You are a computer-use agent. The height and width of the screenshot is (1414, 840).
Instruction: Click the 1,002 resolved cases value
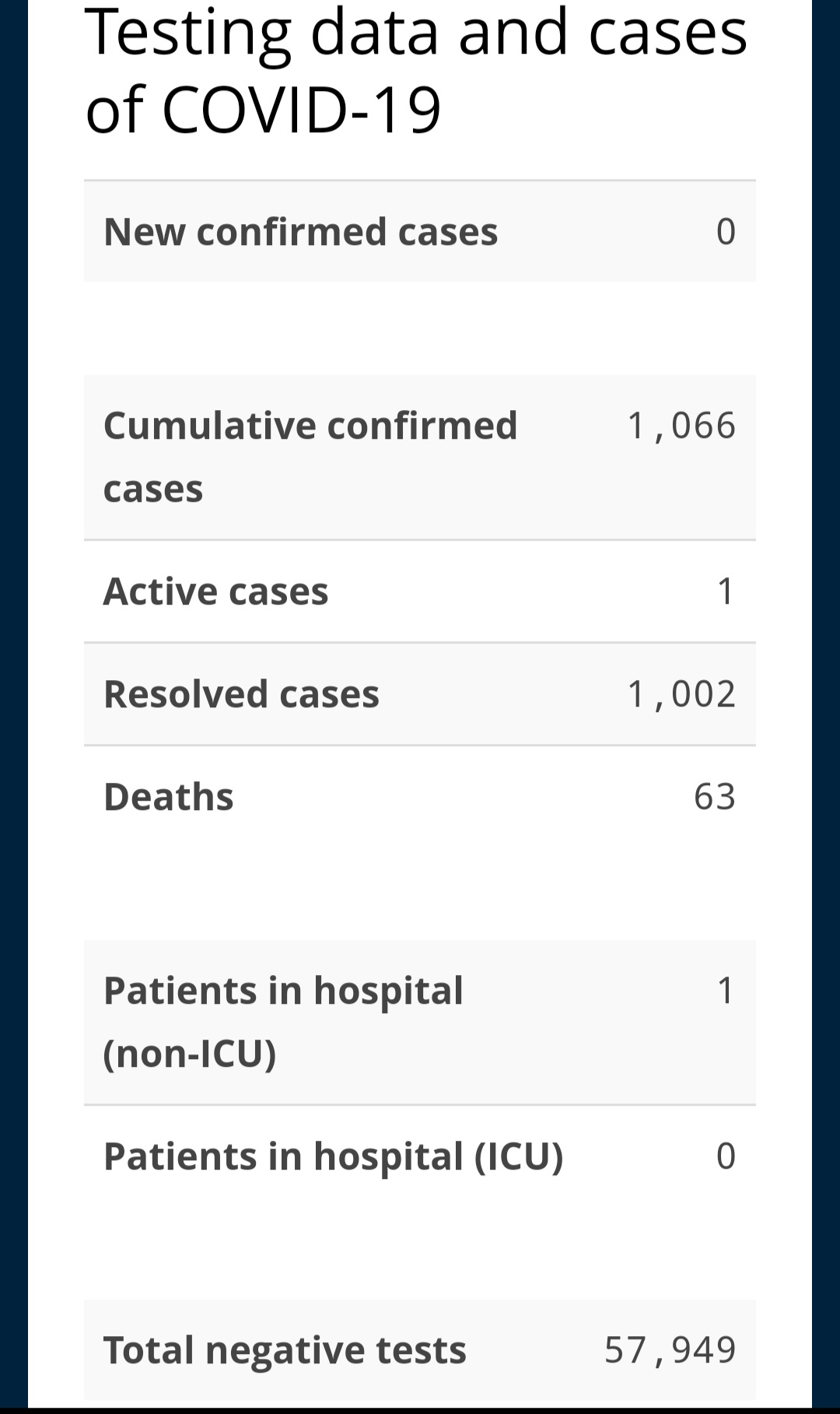point(681,694)
